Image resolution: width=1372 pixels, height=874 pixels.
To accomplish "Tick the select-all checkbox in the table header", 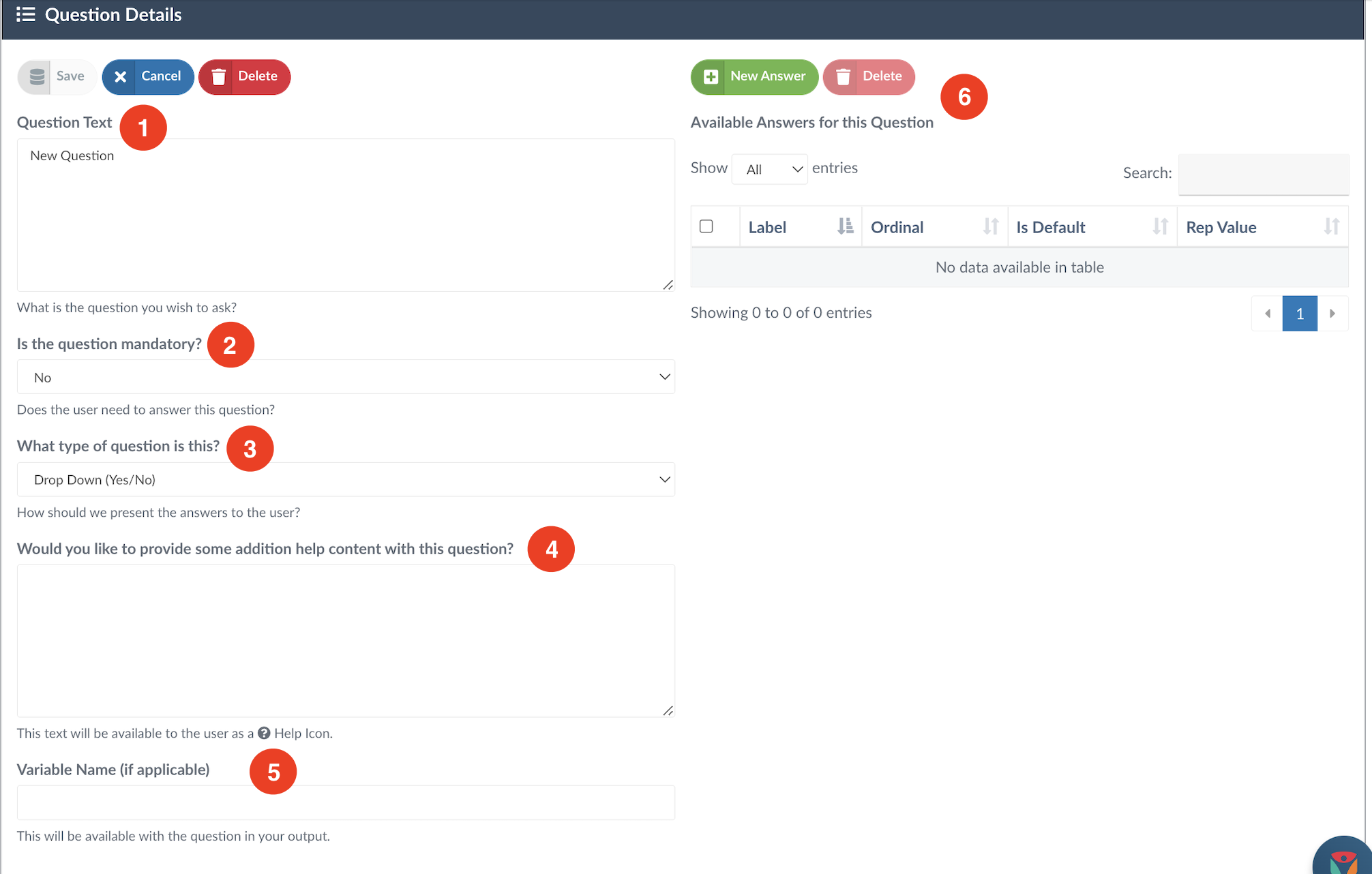I will coord(706,226).
